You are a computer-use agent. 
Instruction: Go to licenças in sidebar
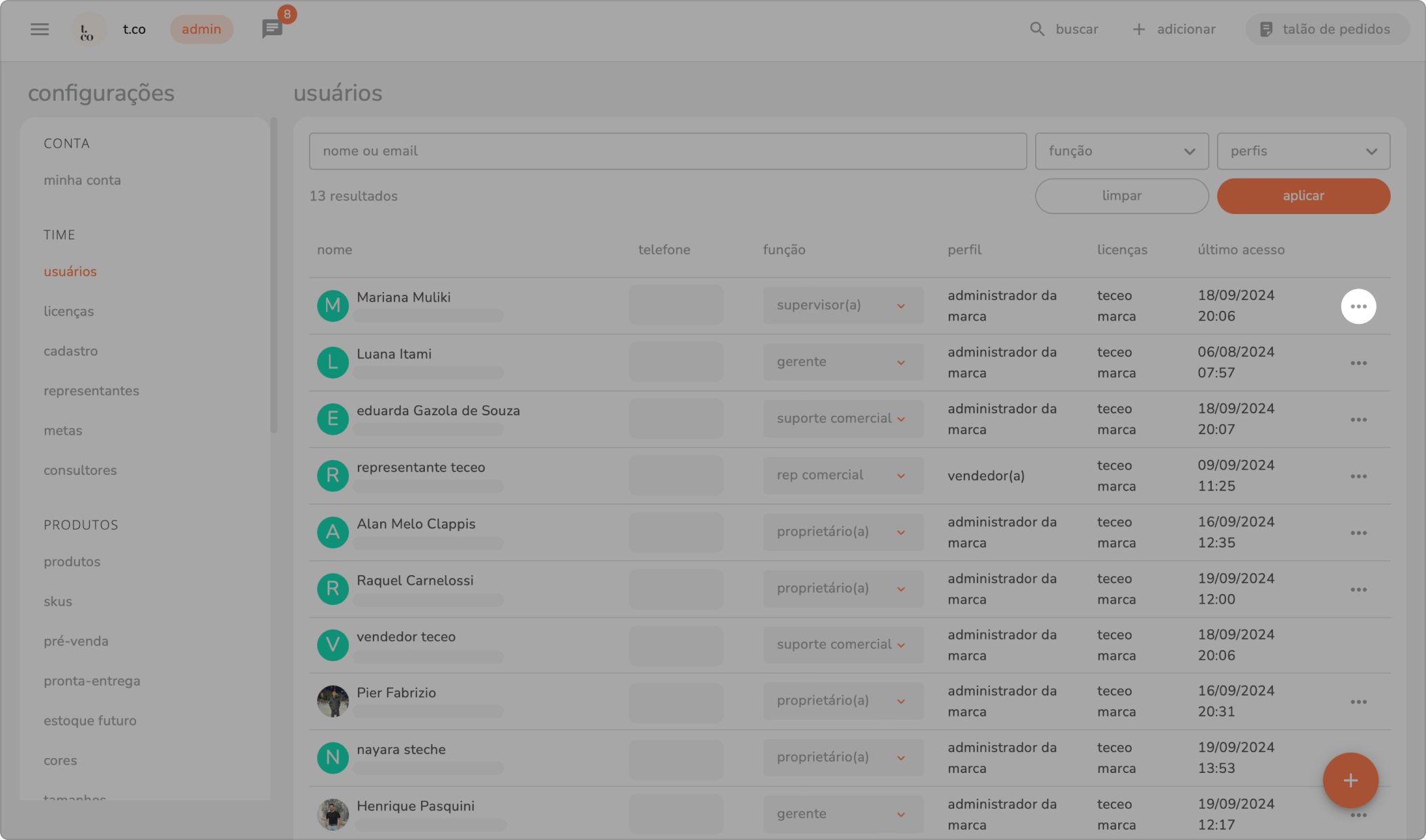[68, 312]
